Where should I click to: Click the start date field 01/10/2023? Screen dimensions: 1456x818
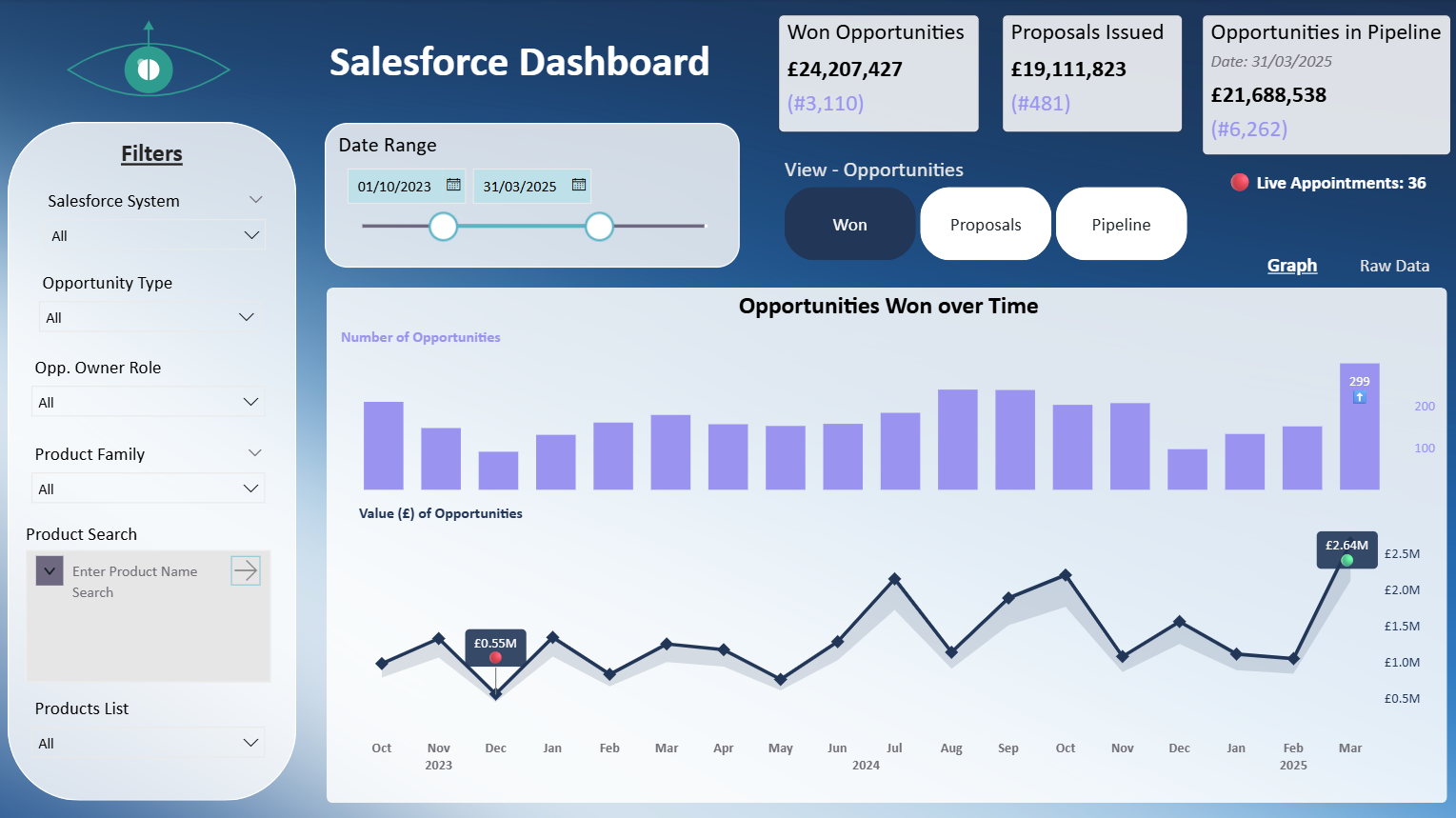tap(408, 186)
